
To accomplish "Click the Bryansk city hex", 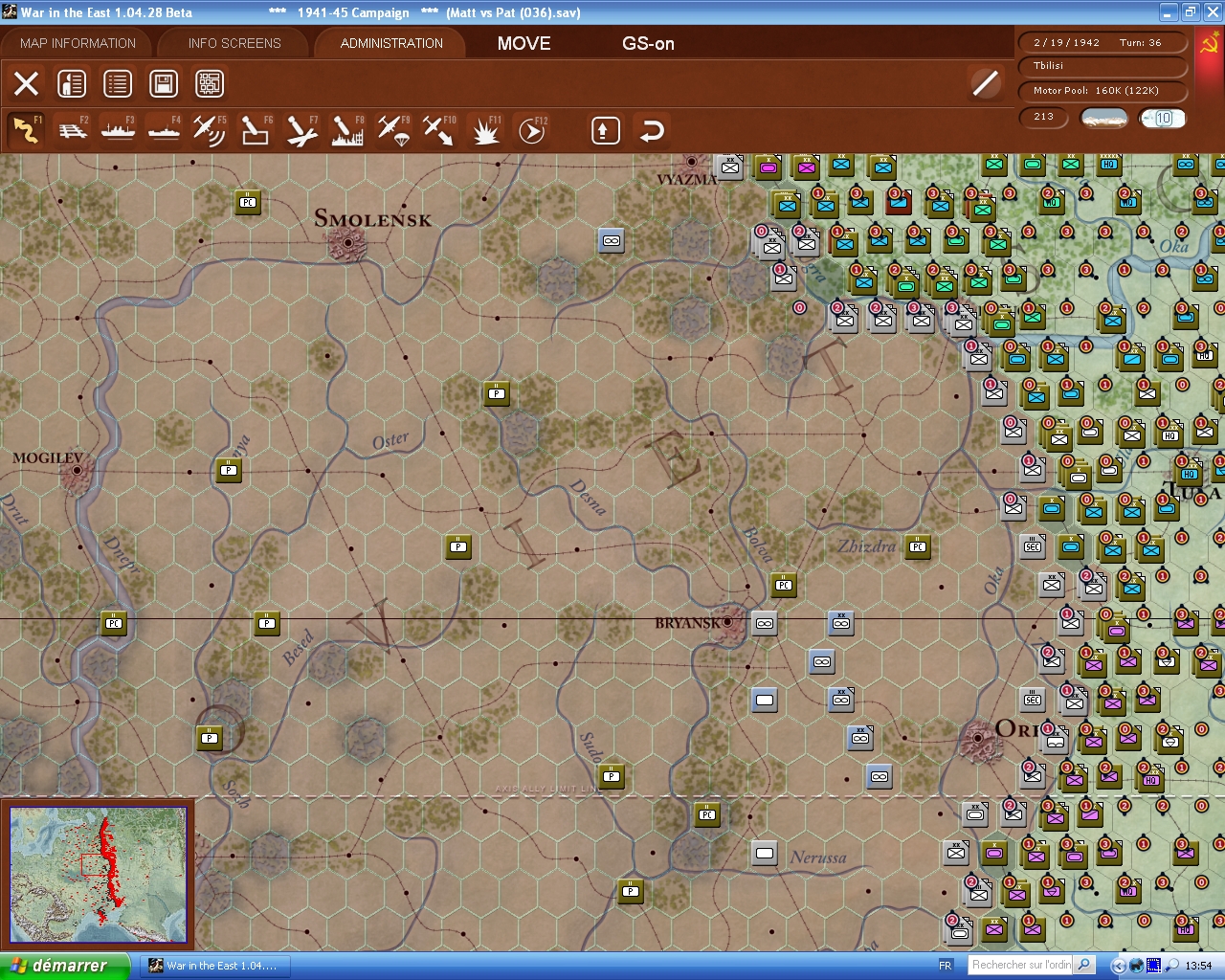I will [x=729, y=621].
